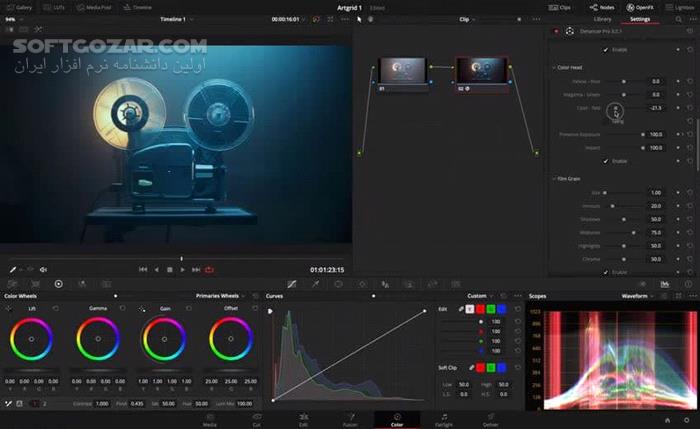
Task: Open the Curves palette icon
Action: pos(292,284)
